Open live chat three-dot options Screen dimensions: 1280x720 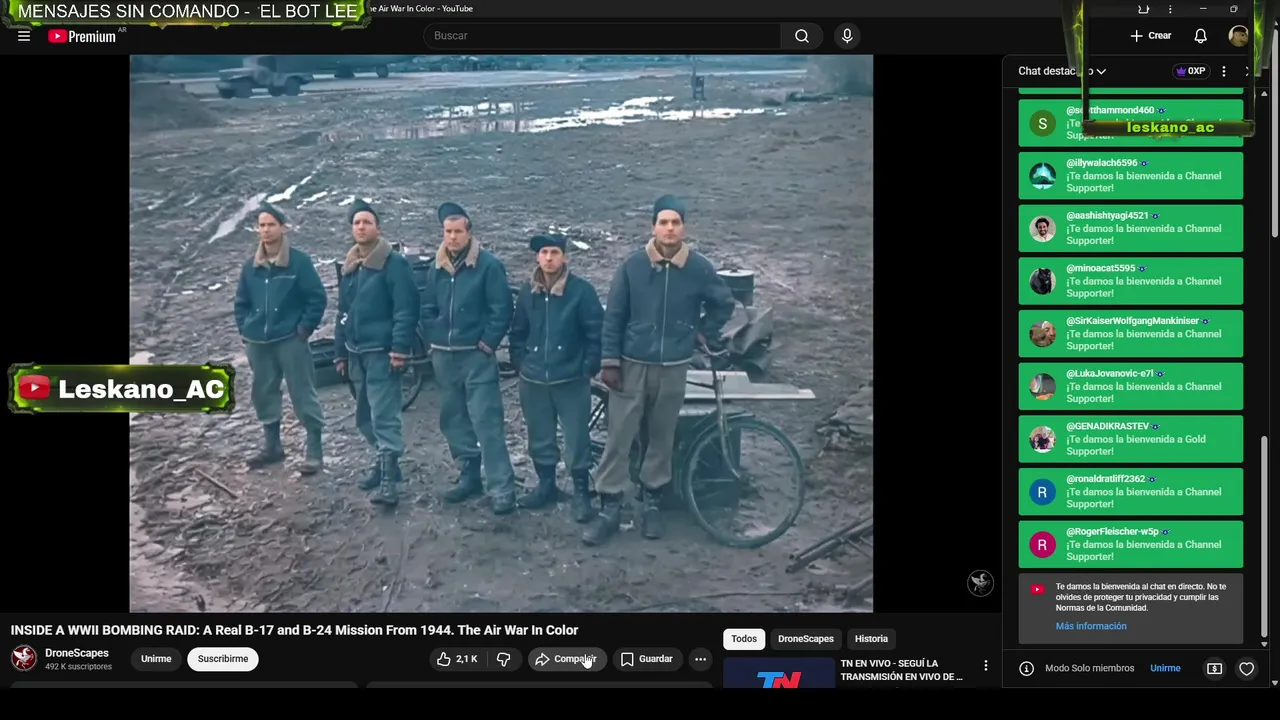click(1223, 71)
